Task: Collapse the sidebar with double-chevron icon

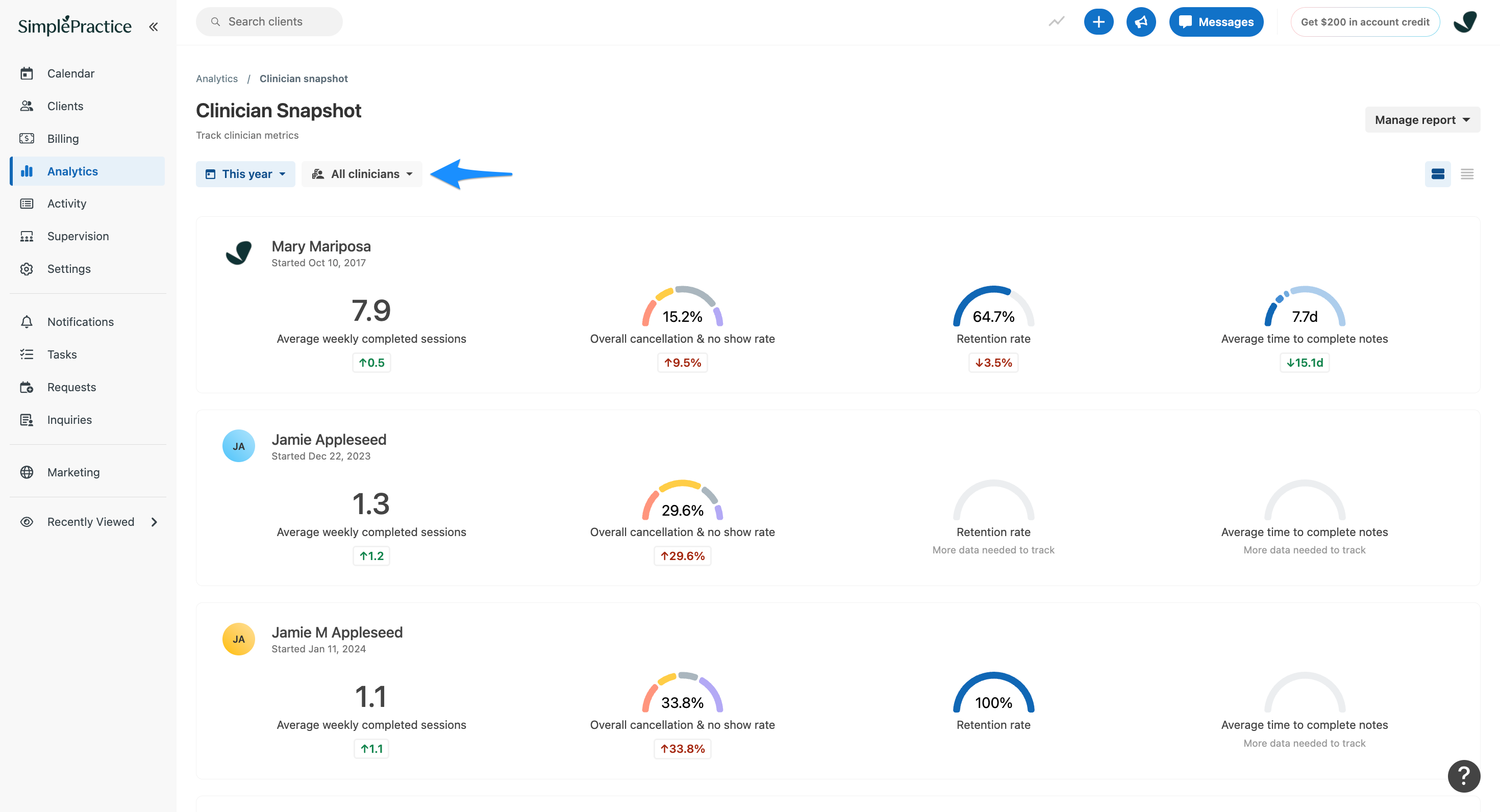Action: click(153, 26)
